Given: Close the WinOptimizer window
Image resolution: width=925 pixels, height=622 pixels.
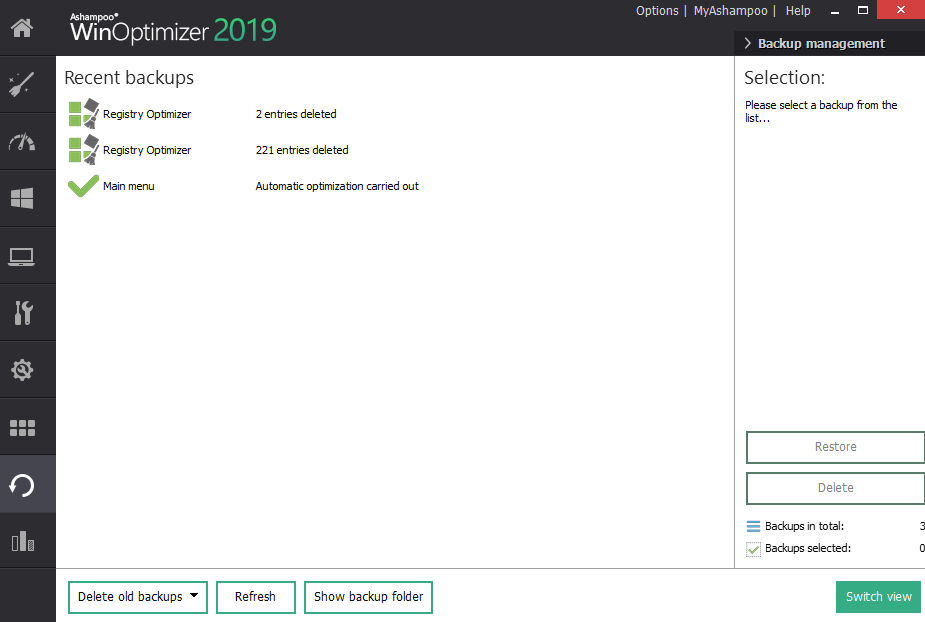Looking at the screenshot, I should 901,9.
